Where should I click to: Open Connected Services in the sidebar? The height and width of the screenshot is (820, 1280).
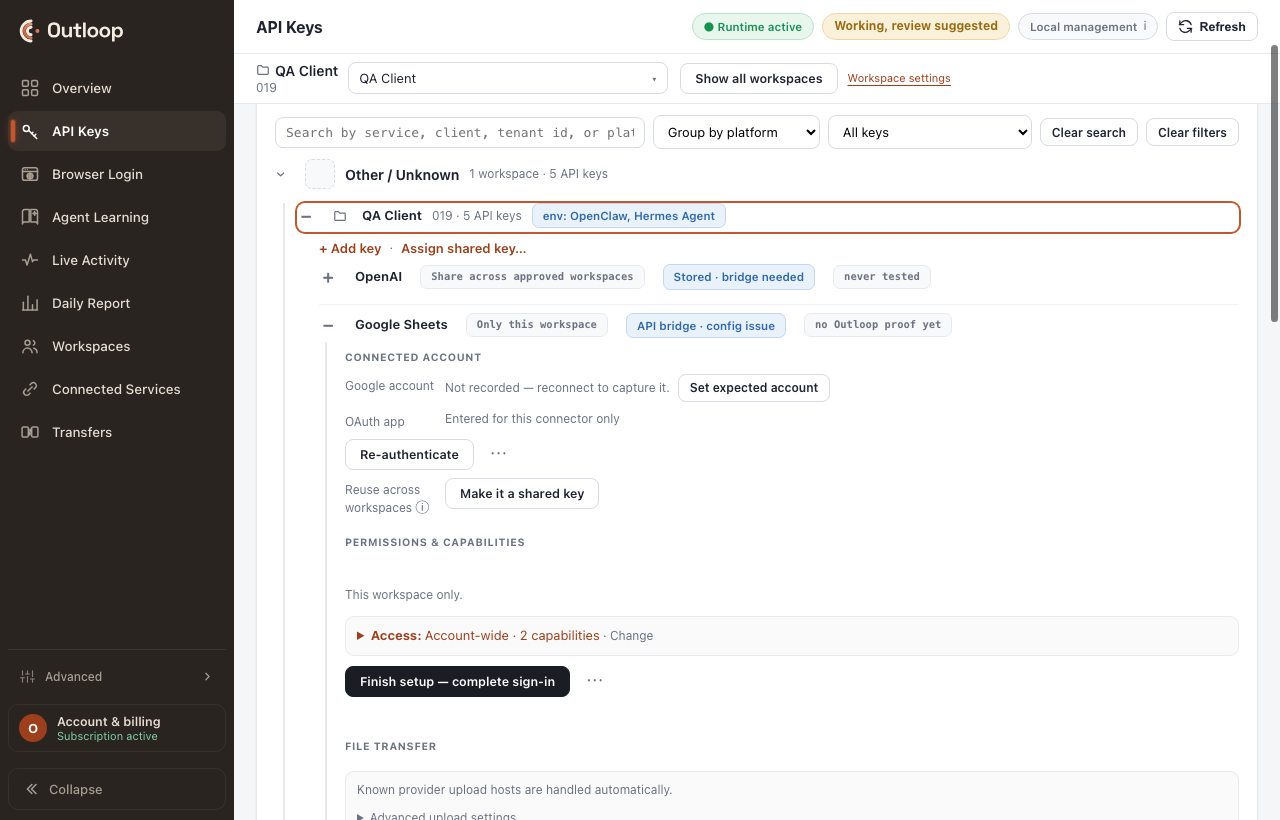coord(117,389)
